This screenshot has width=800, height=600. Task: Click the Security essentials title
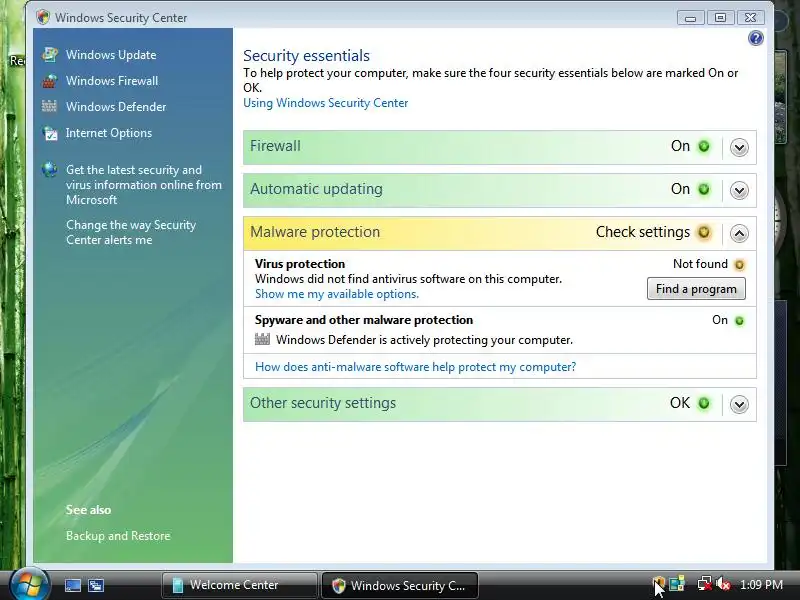point(306,55)
